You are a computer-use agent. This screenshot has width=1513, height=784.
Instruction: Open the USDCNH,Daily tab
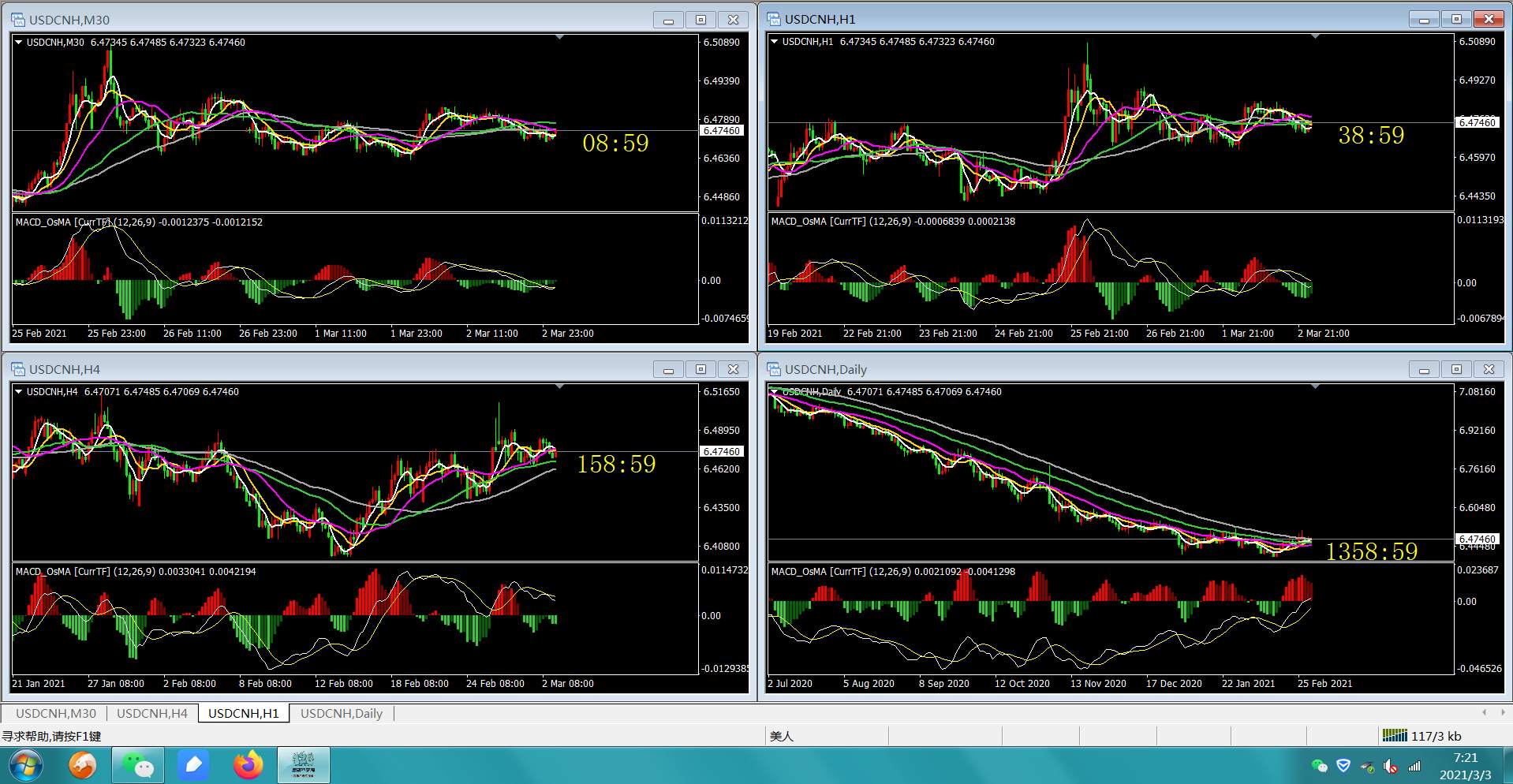(x=342, y=714)
